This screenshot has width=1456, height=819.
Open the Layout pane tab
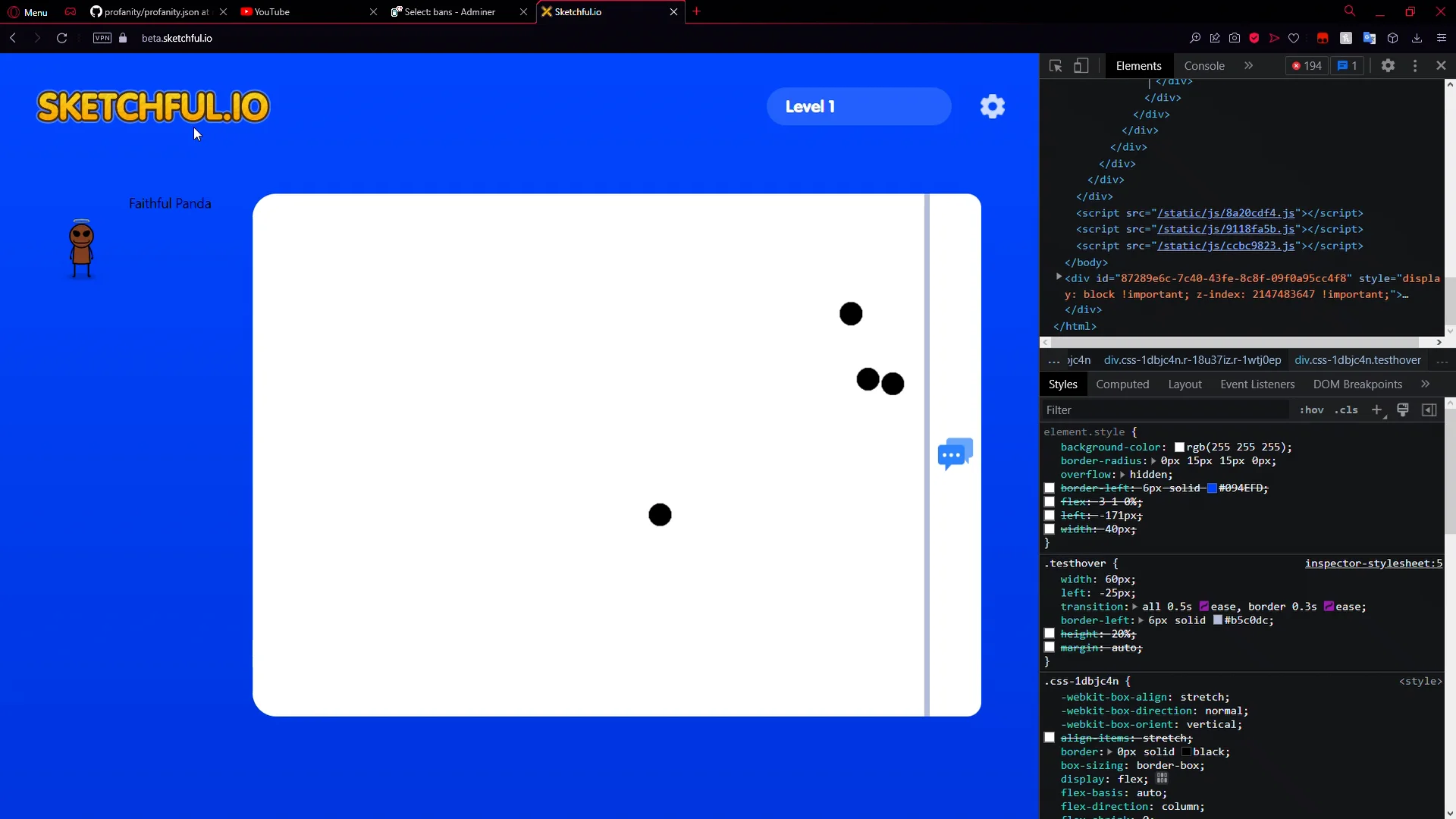pos(1185,384)
